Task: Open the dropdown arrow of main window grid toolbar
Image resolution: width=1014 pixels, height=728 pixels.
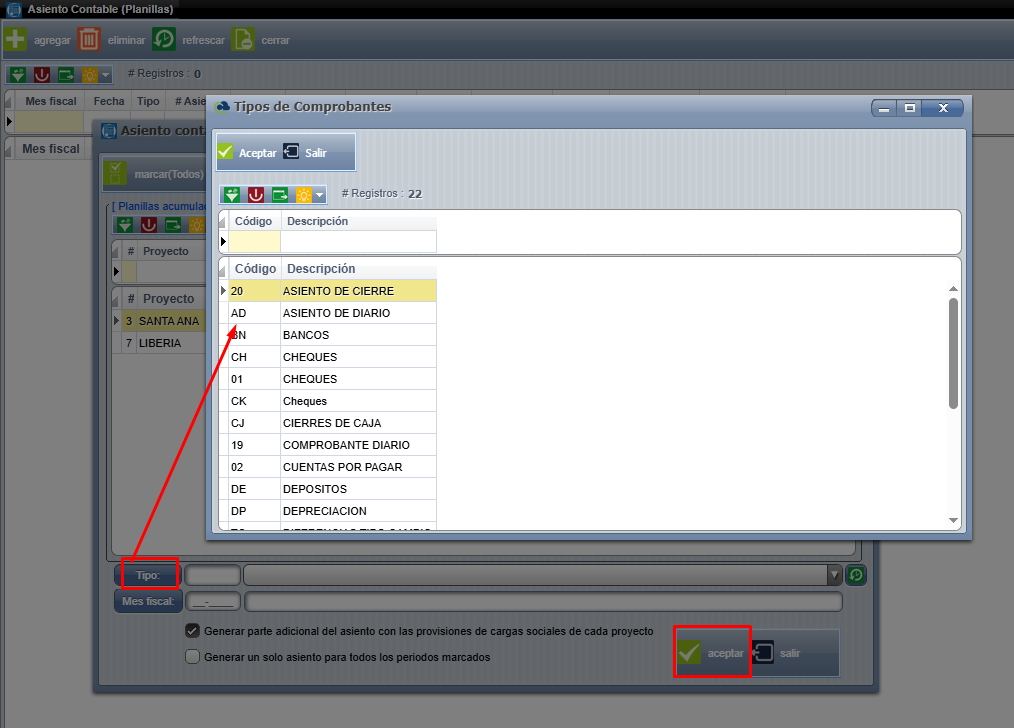Action: [106, 75]
